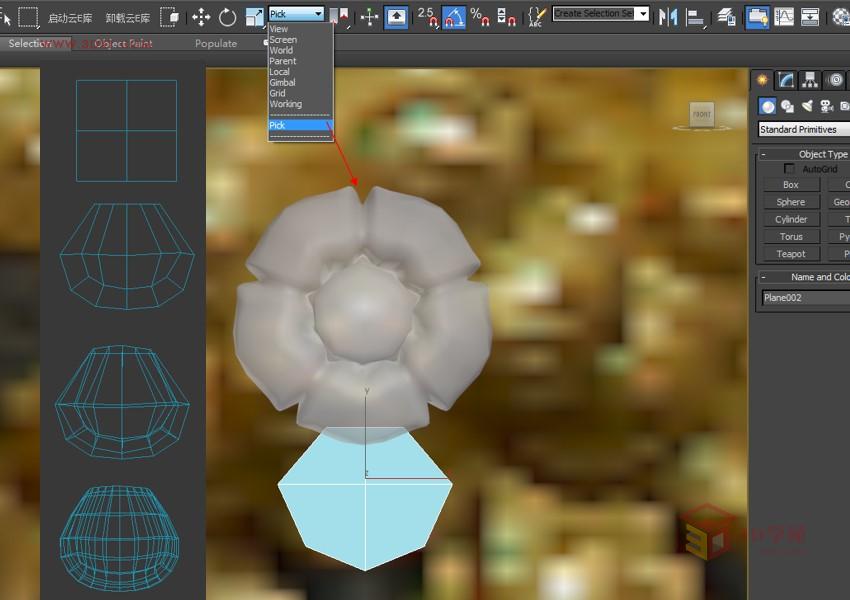Open the Layer Explorer
This screenshot has width=850, height=600.
click(x=726, y=15)
